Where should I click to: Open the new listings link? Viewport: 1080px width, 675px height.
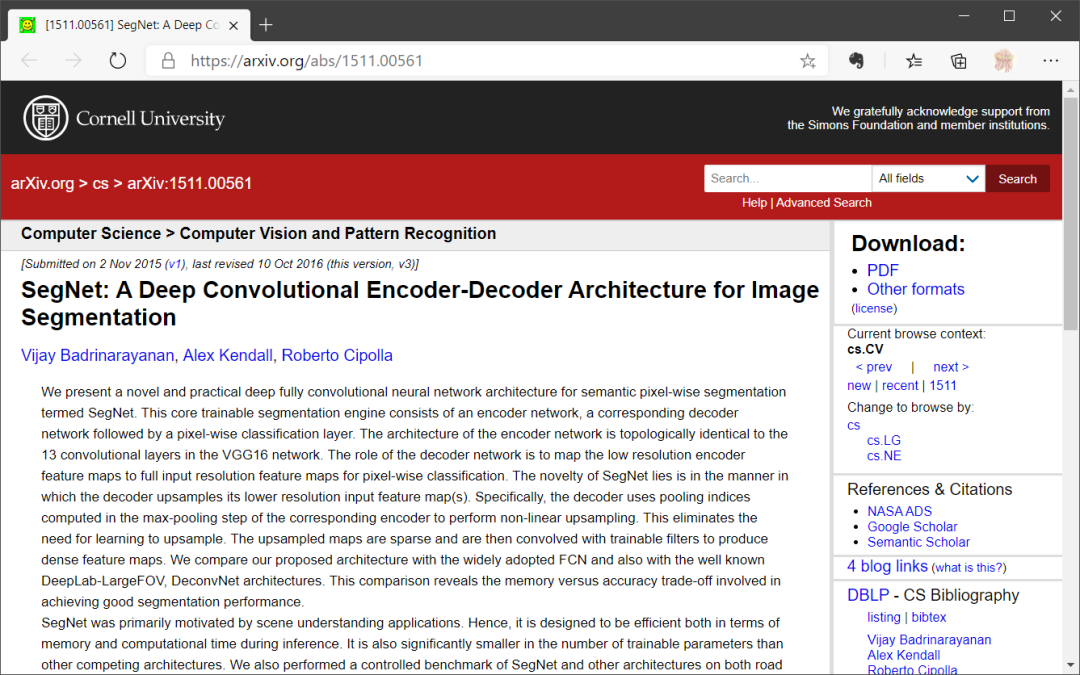pyautogui.click(x=859, y=386)
